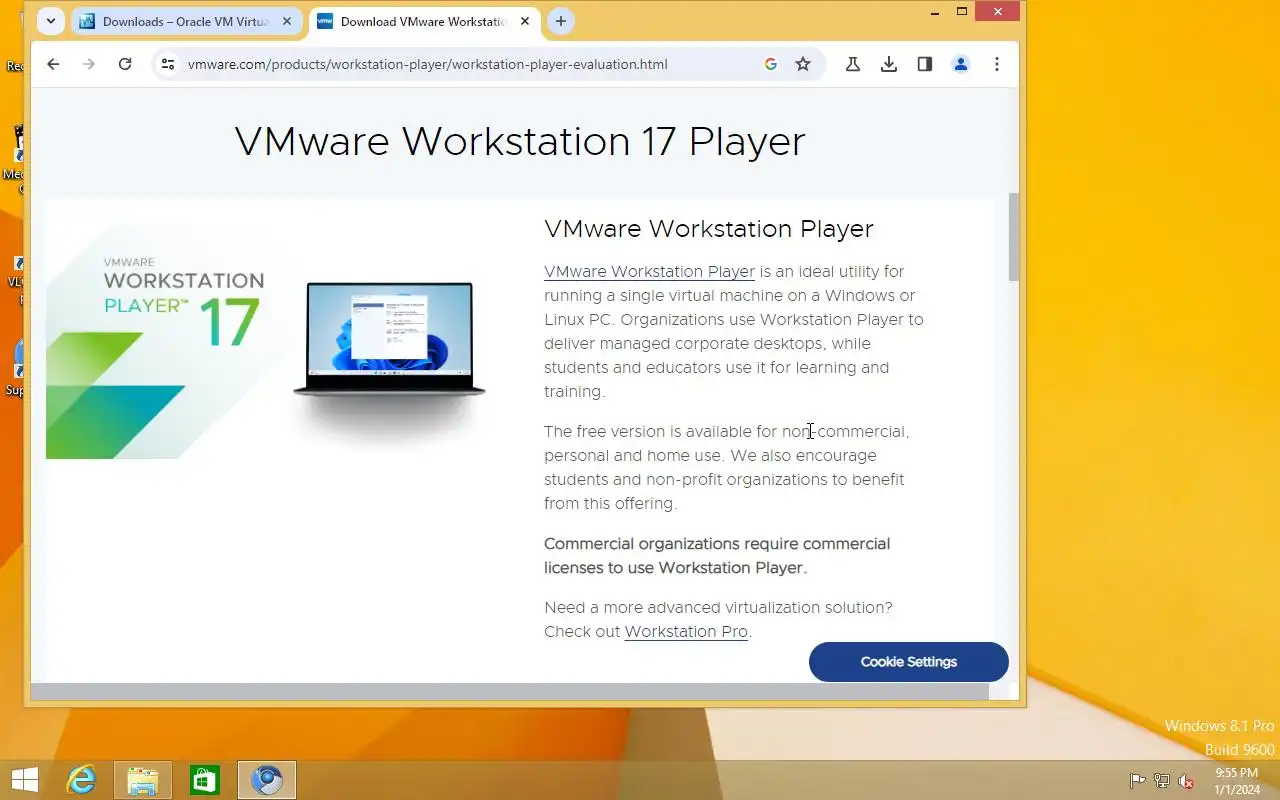Go back to previous page
Image resolution: width=1280 pixels, height=800 pixels.
(x=53, y=64)
